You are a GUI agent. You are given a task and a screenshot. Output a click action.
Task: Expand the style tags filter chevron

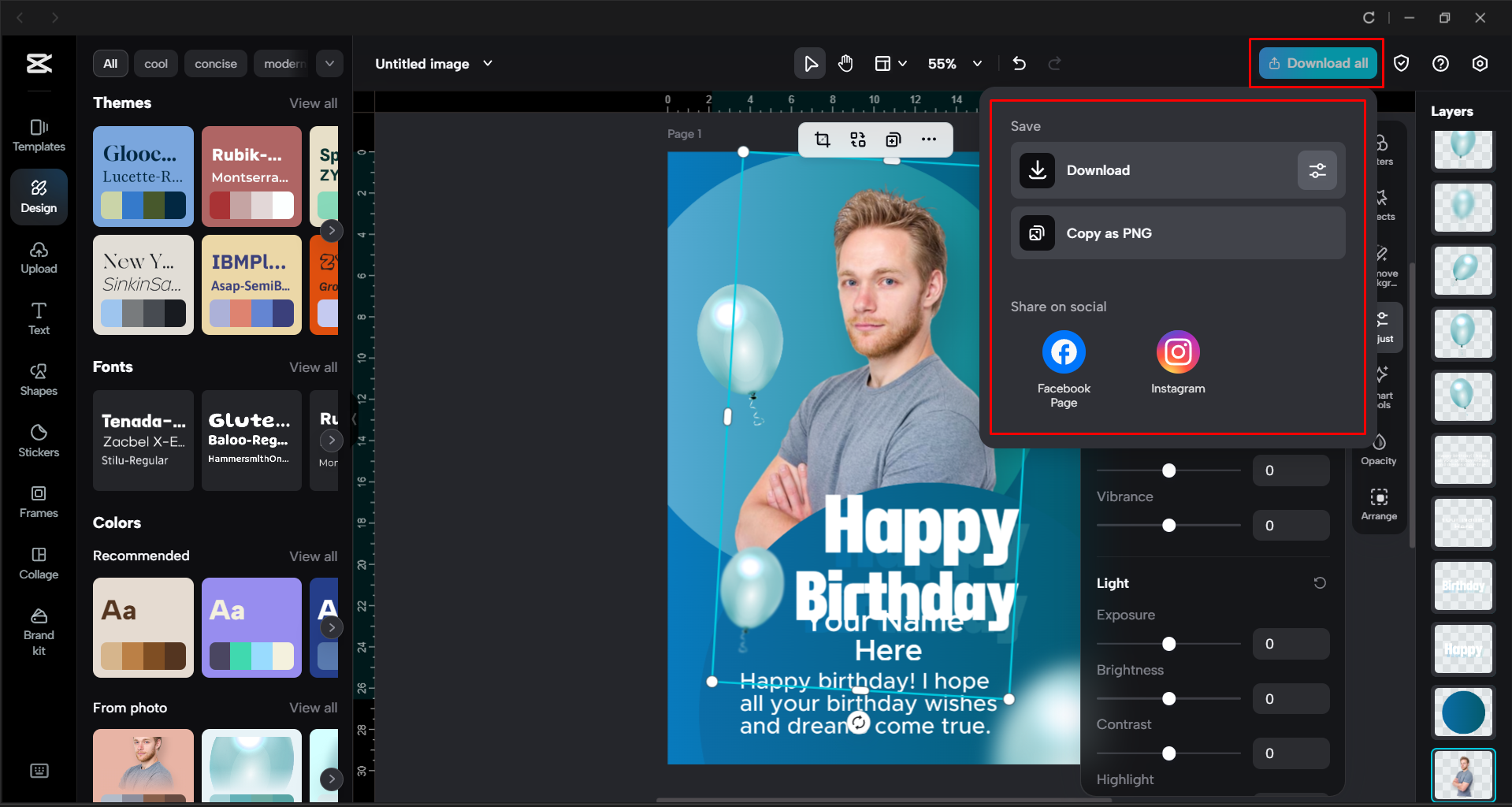(329, 64)
